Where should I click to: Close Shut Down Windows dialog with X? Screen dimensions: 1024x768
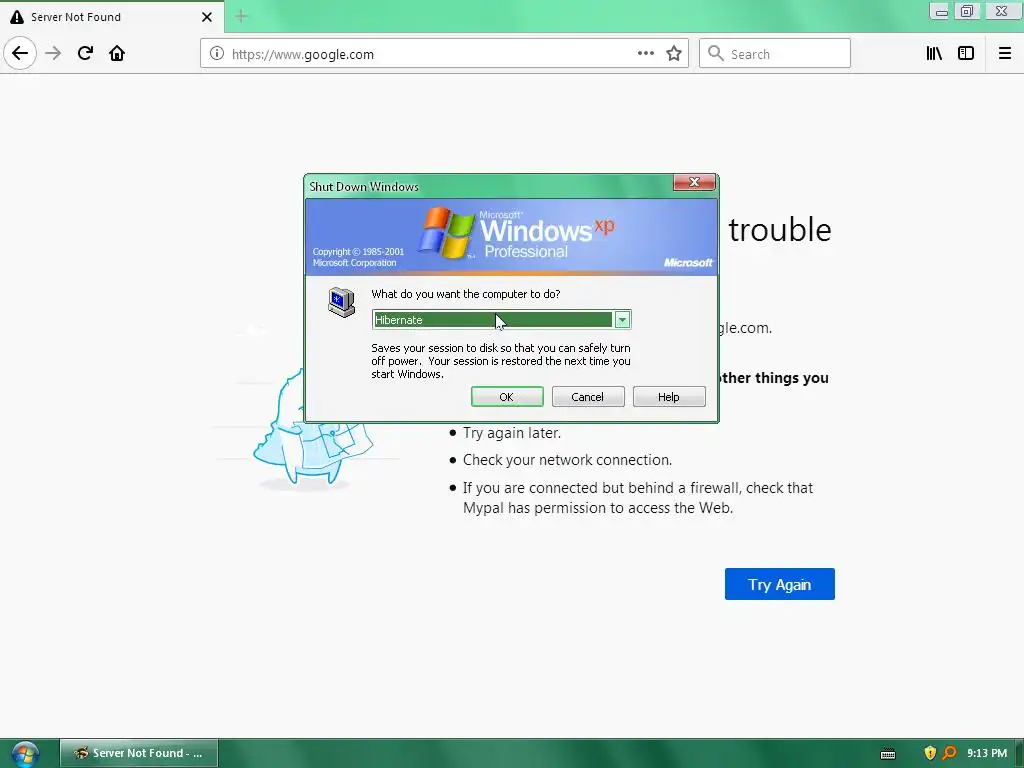coord(694,182)
